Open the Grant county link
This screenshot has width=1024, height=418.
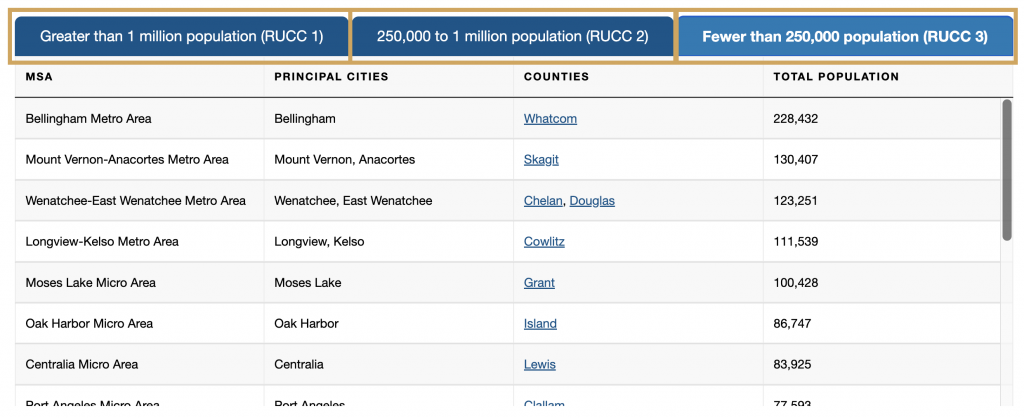tap(539, 283)
